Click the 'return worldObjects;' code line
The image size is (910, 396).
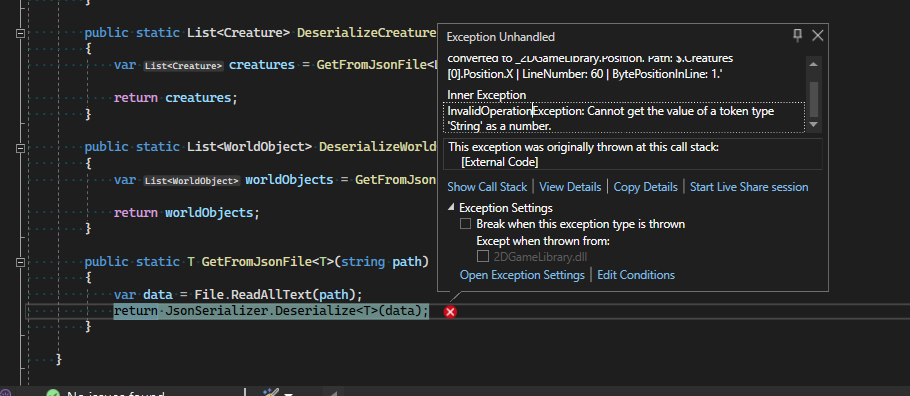pyautogui.click(x=187, y=213)
